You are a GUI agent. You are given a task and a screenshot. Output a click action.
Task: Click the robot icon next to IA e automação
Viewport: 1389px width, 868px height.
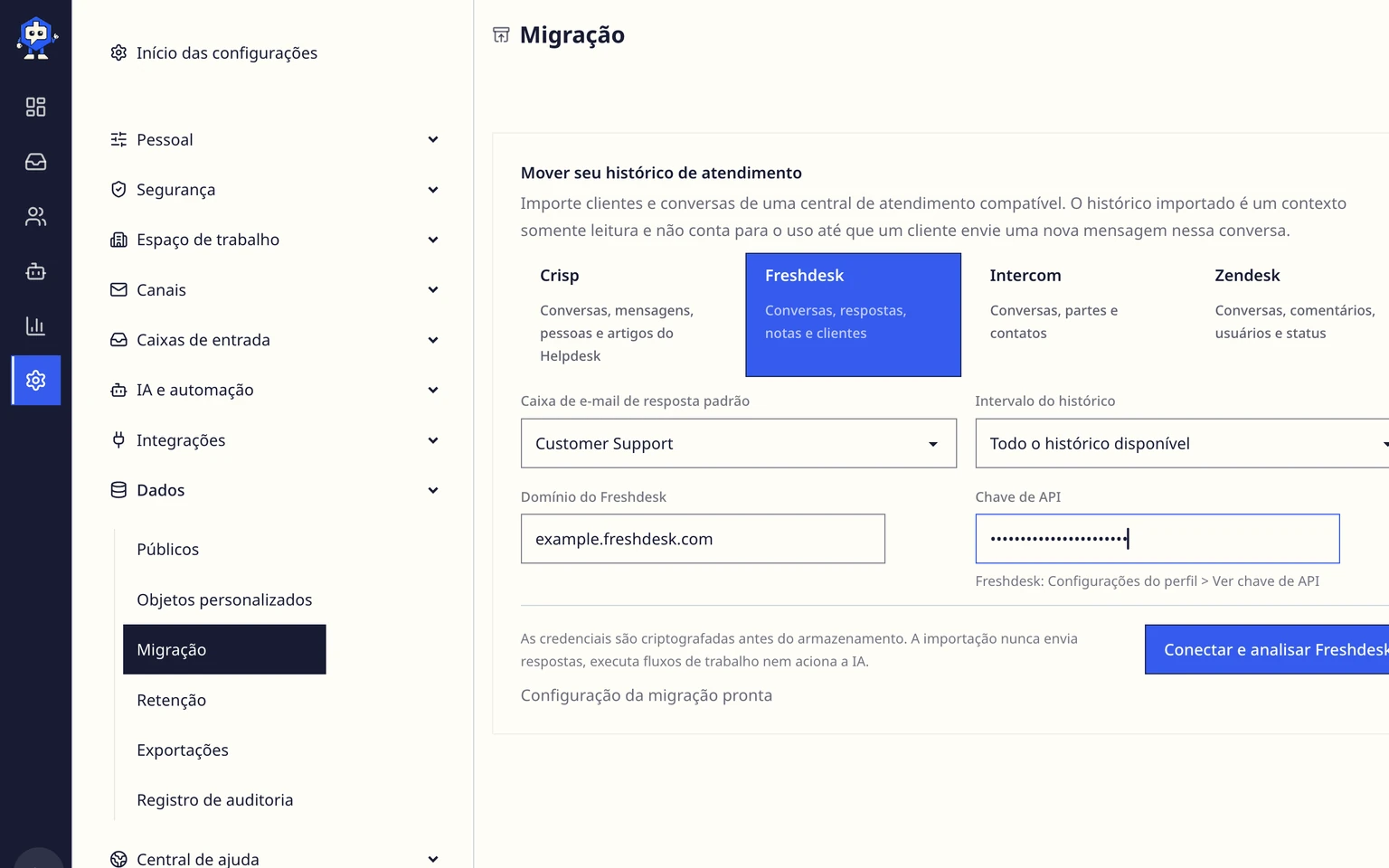(118, 390)
